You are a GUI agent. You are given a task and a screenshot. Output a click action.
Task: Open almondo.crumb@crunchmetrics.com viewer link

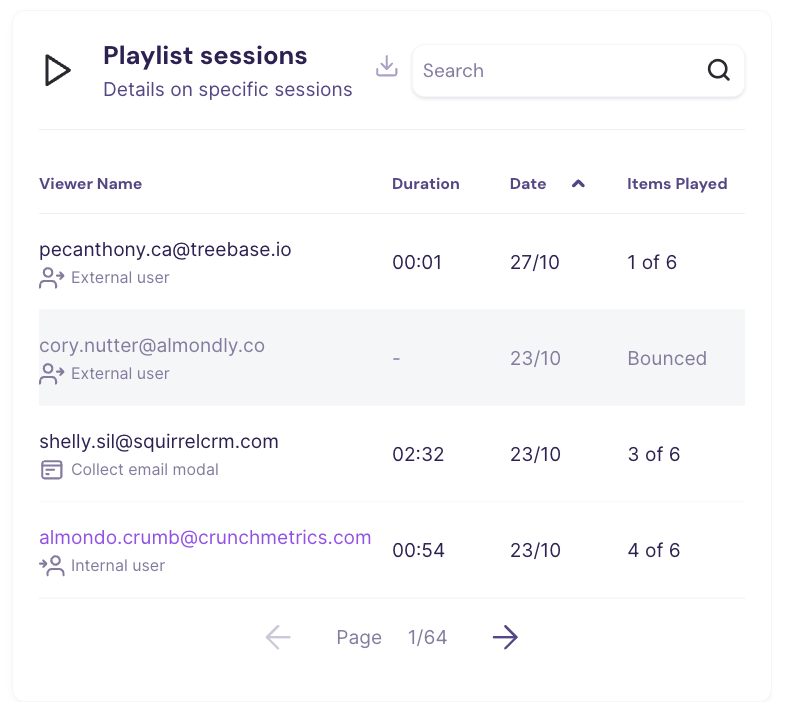(205, 537)
